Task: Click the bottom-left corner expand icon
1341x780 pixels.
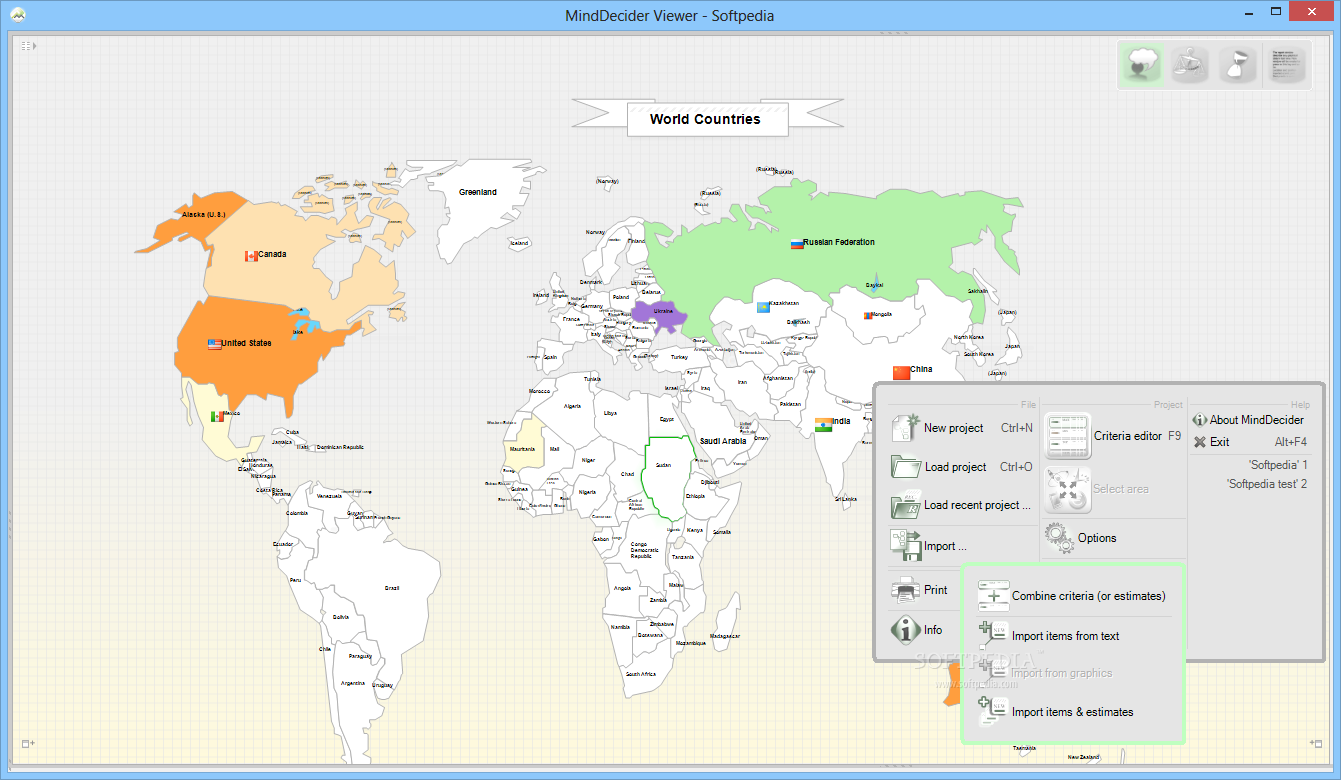Action: 27,744
